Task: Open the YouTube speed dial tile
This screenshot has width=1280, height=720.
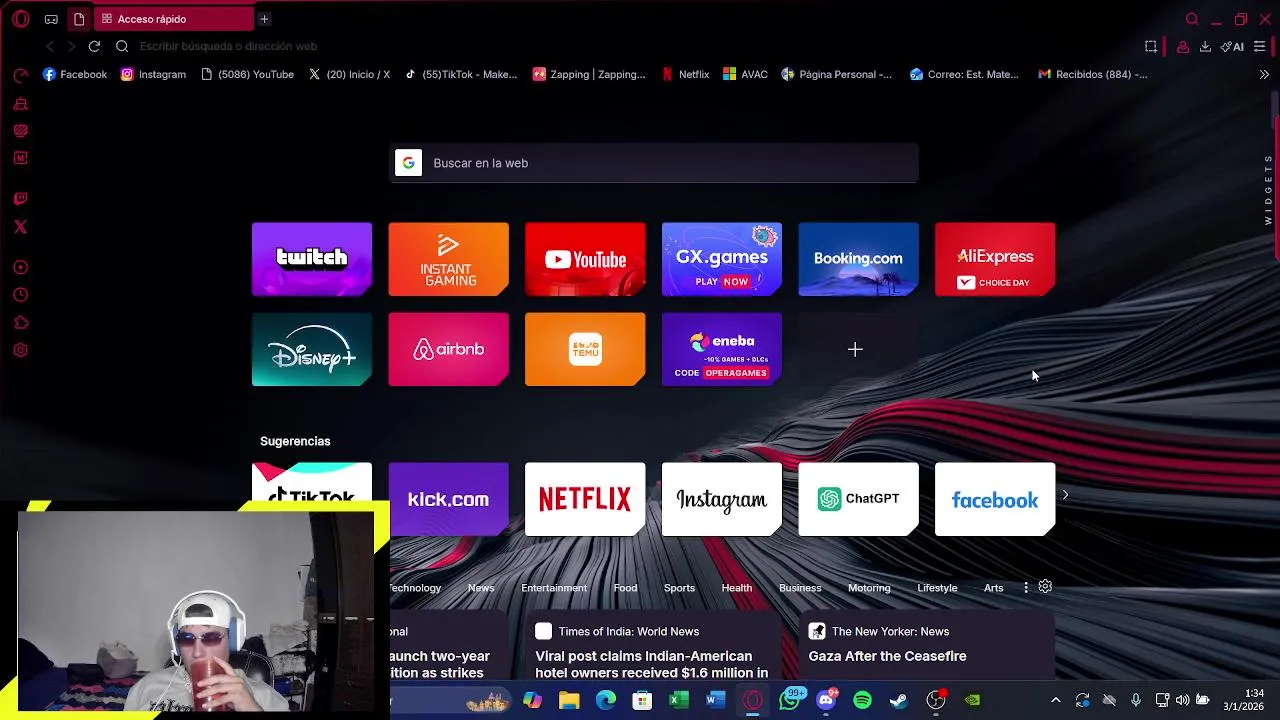Action: point(585,259)
